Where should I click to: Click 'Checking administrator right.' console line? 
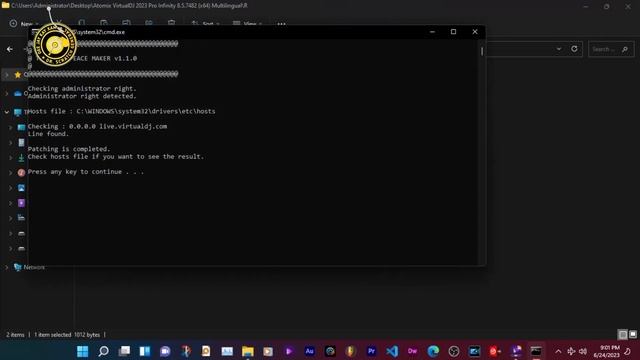click(x=82, y=89)
